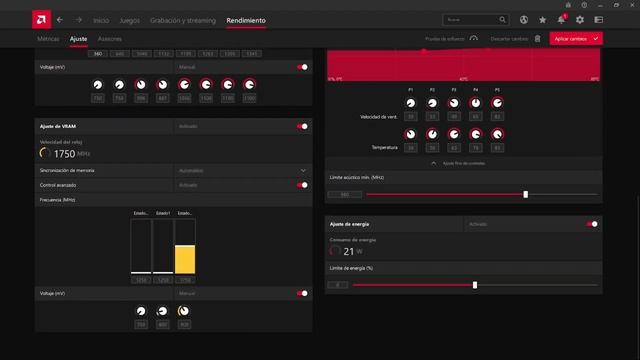
Task: Click P3 fan speed knob
Action: coord(454,103)
